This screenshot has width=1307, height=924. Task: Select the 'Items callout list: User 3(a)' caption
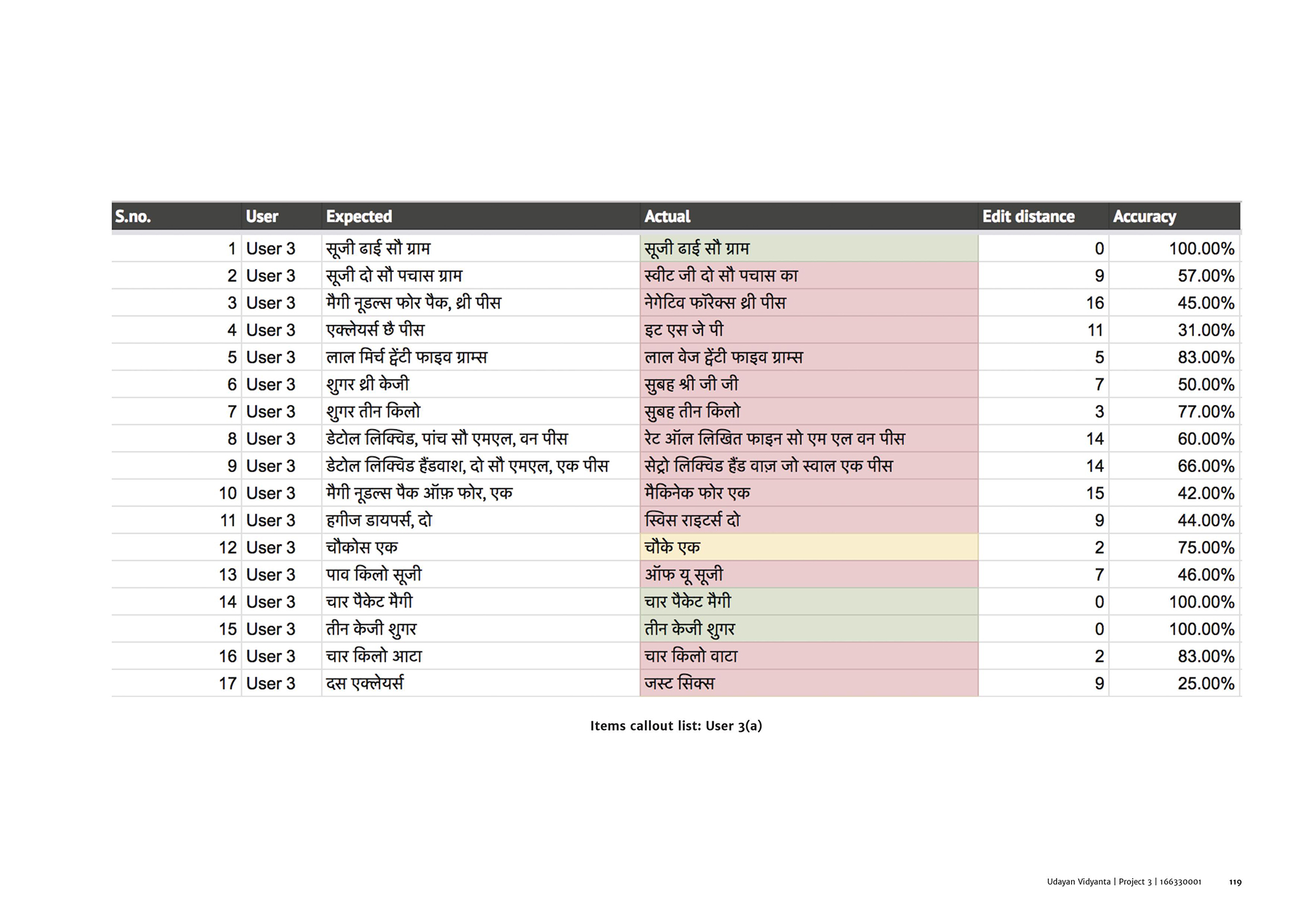pos(676,726)
